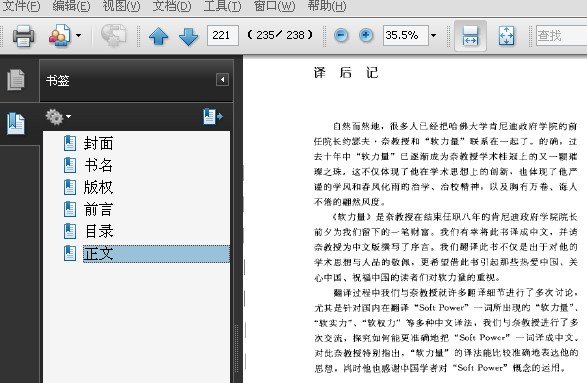This screenshot has height=383, width=587.
Task: Click the page number field showing 221
Action: point(222,36)
